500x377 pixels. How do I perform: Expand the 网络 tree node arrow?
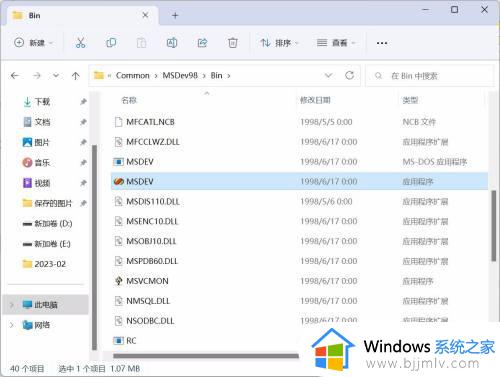[x=12, y=325]
